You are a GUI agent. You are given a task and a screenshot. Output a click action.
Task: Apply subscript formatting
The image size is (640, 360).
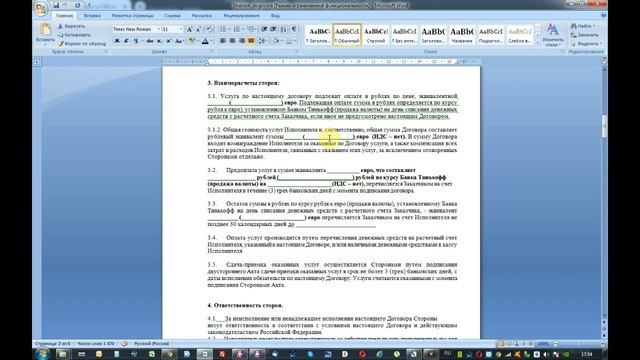point(160,41)
